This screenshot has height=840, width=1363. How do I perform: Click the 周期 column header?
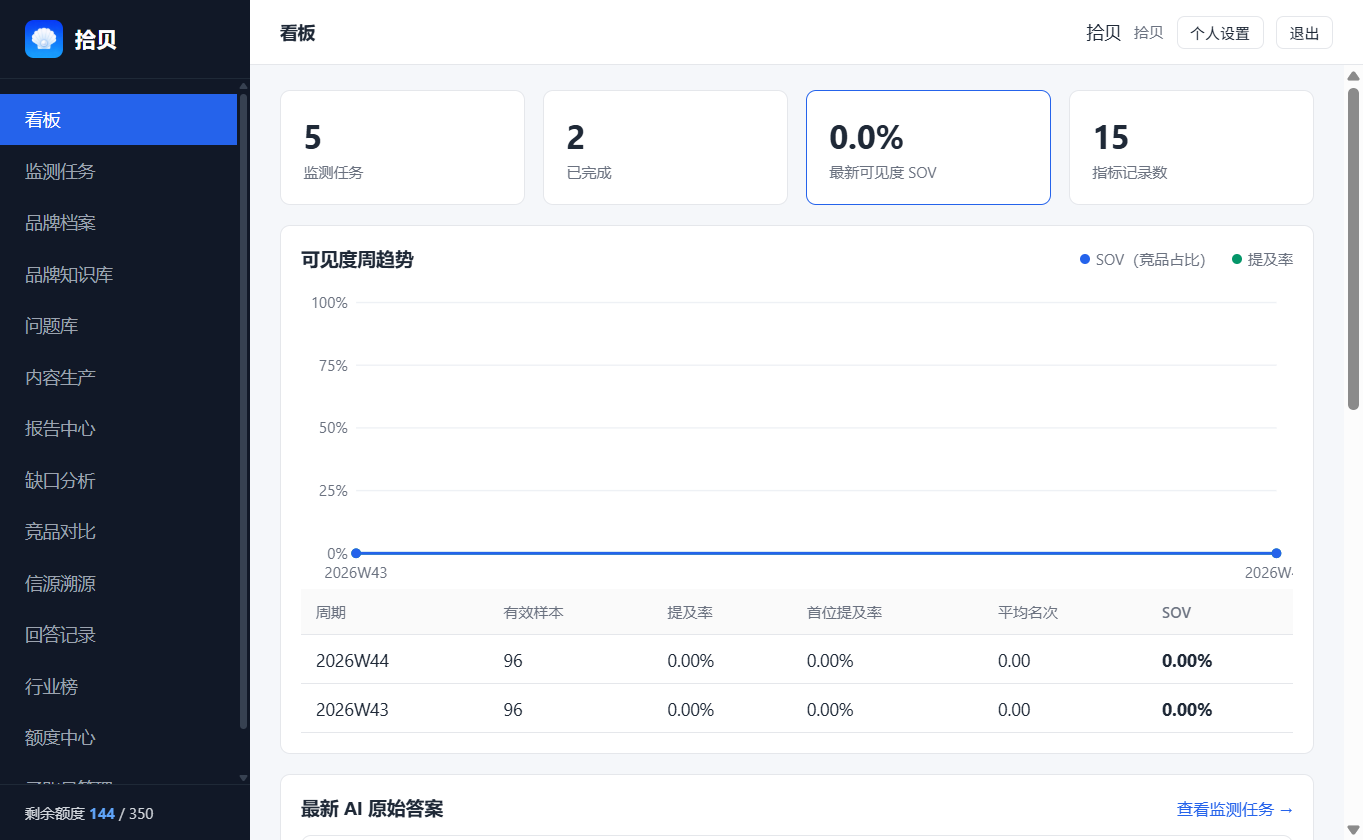click(331, 612)
